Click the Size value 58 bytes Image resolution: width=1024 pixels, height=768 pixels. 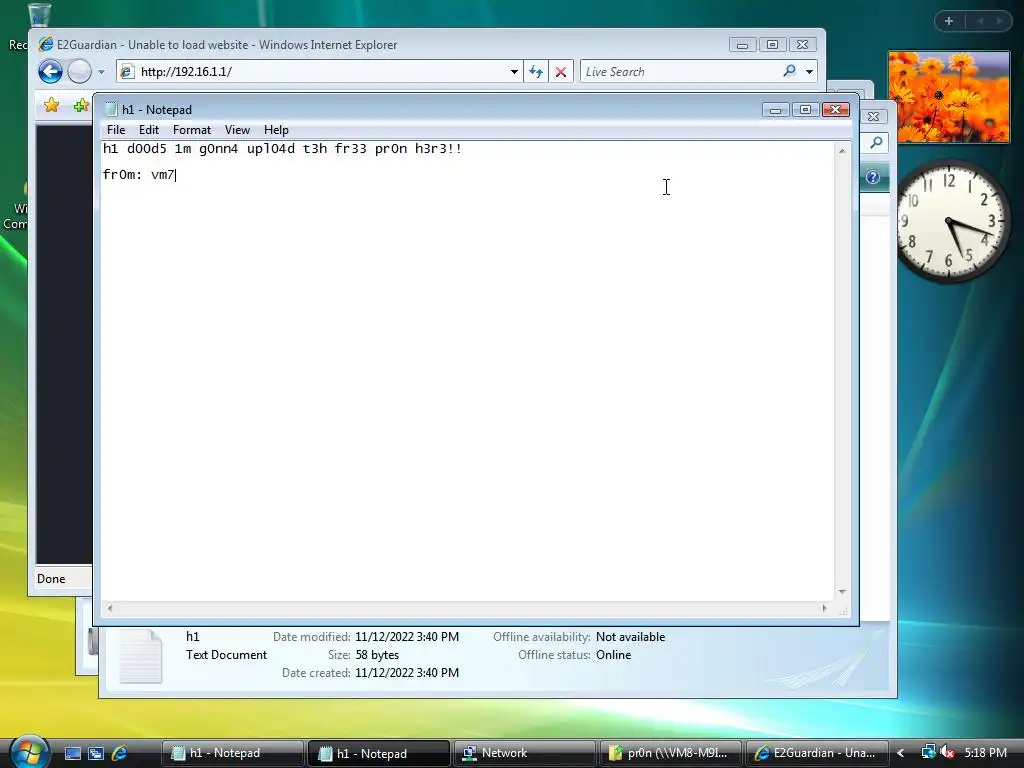coord(377,655)
